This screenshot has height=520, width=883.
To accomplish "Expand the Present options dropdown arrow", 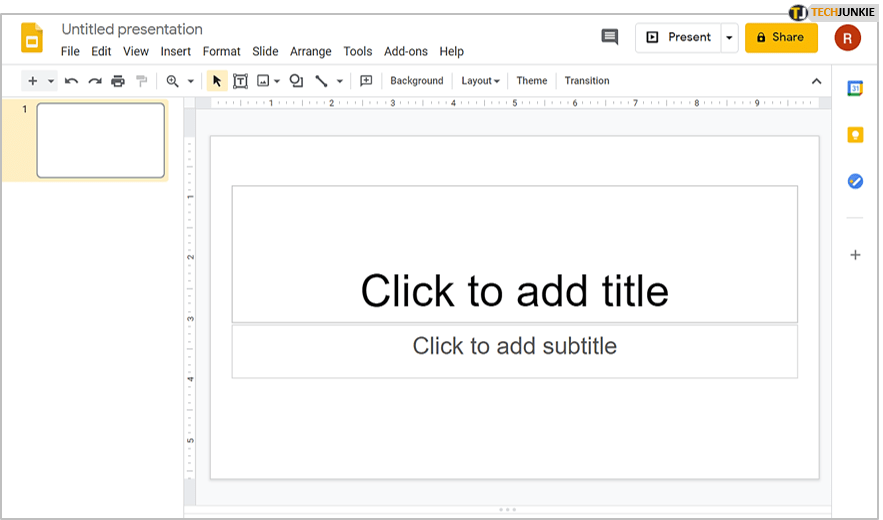I will tap(729, 38).
